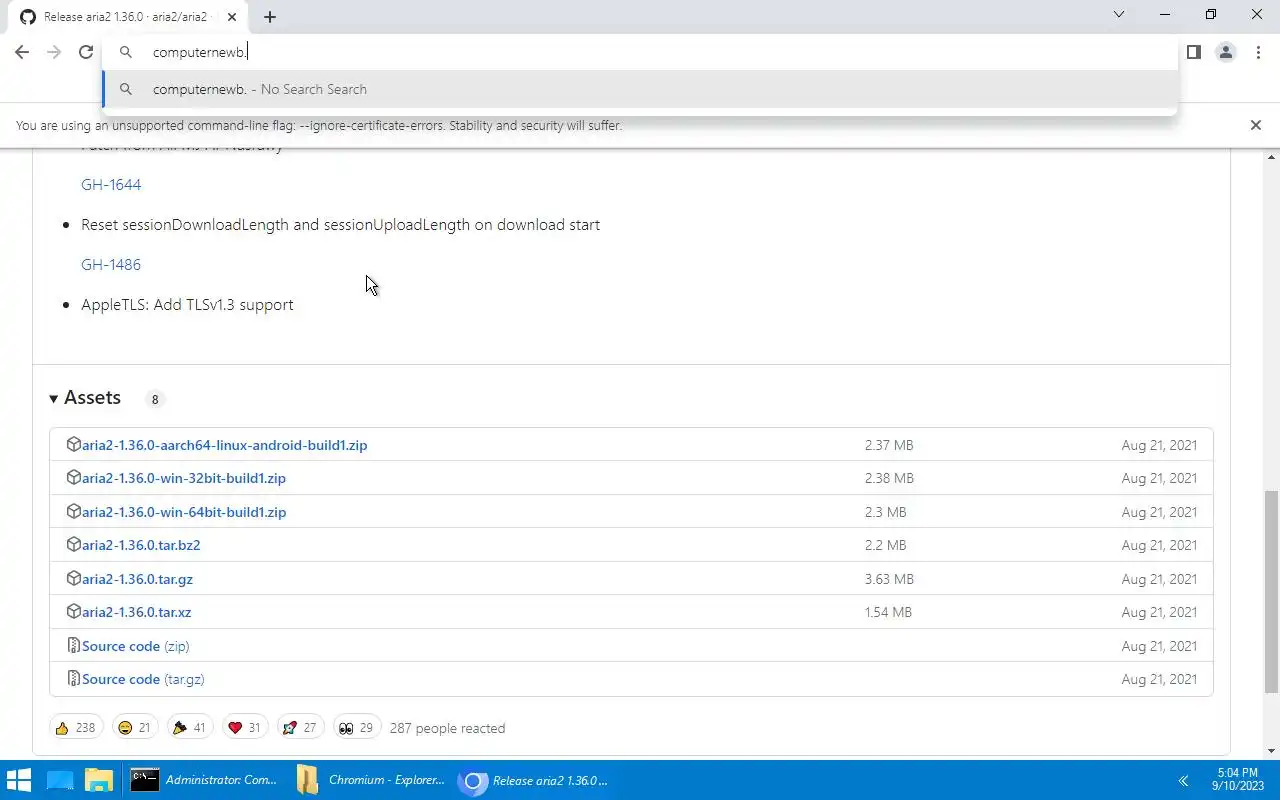Reload the current page
This screenshot has height=800, width=1280.
coord(86,52)
